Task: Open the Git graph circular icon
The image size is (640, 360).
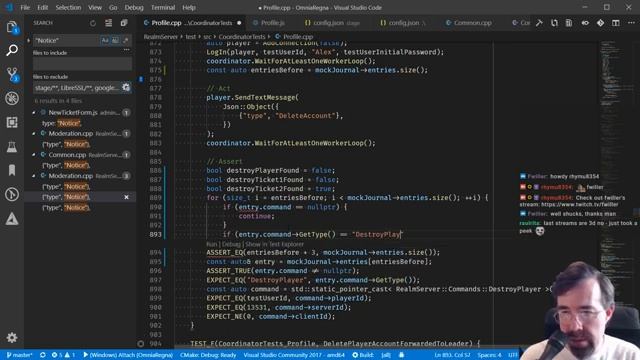Action: point(12,194)
